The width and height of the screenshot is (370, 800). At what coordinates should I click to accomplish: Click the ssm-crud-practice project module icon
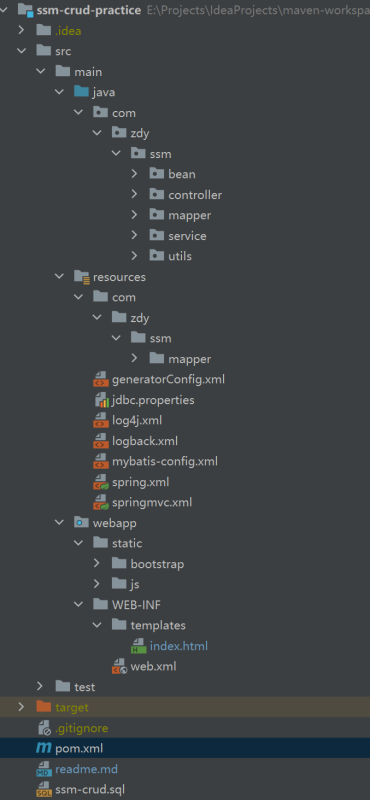coord(26,10)
